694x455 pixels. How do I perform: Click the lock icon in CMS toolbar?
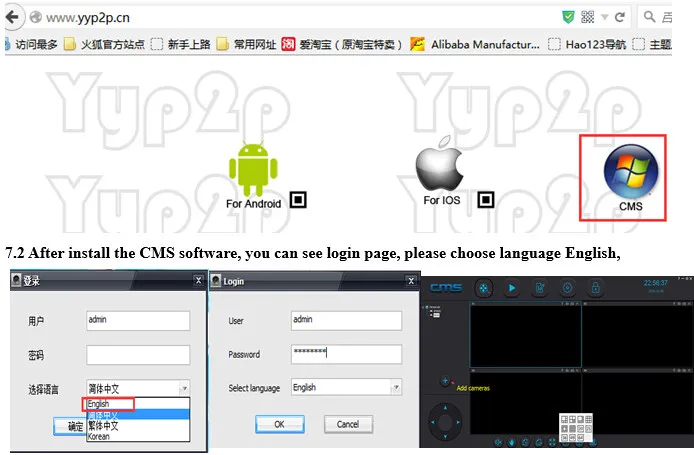coord(595,288)
